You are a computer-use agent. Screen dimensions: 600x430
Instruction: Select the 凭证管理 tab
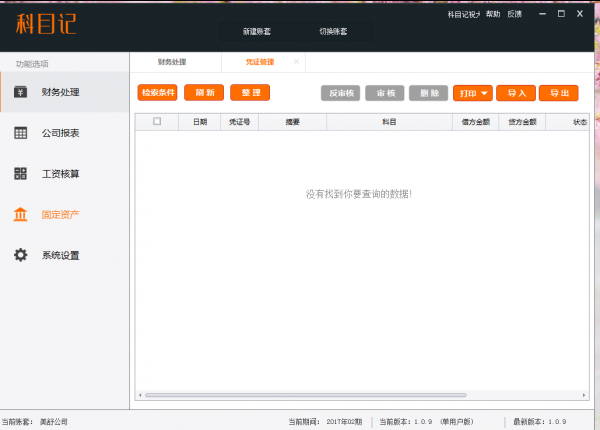point(259,62)
